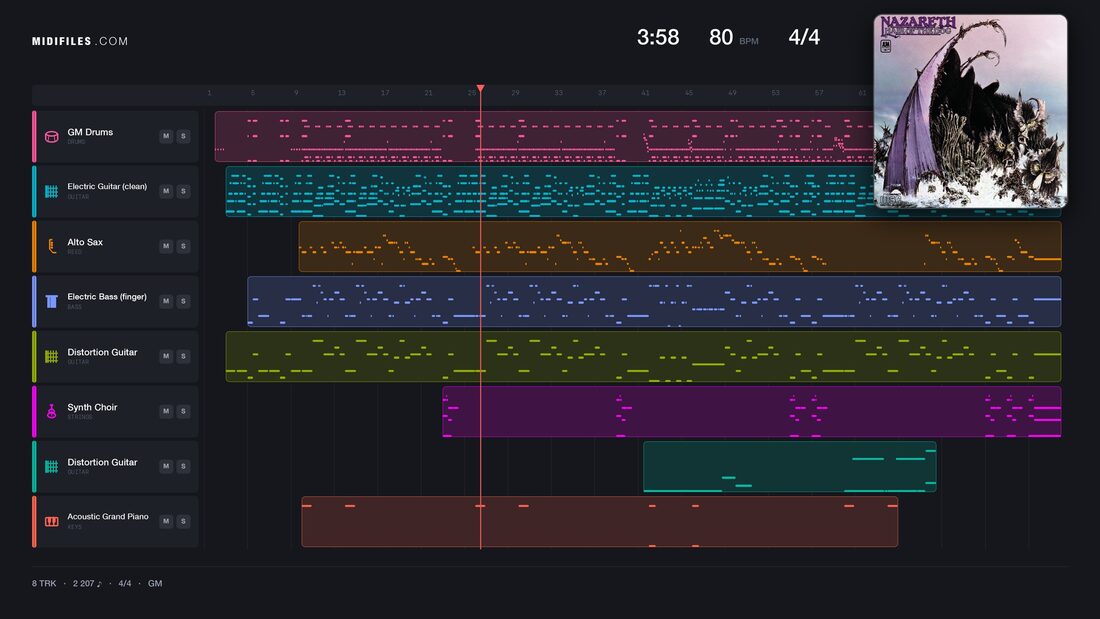Viewport: 1100px width, 619px height.
Task: Mute the Acoustic Grand Piano track
Action: tap(166, 521)
